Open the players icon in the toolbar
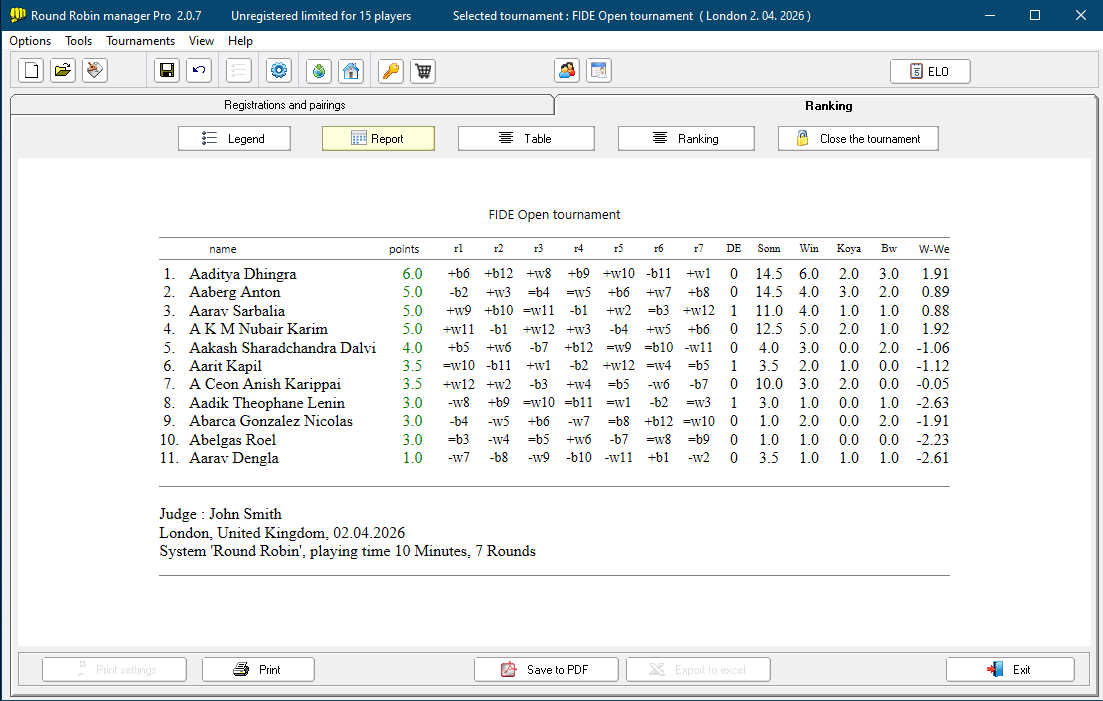This screenshot has width=1103, height=701. point(567,71)
